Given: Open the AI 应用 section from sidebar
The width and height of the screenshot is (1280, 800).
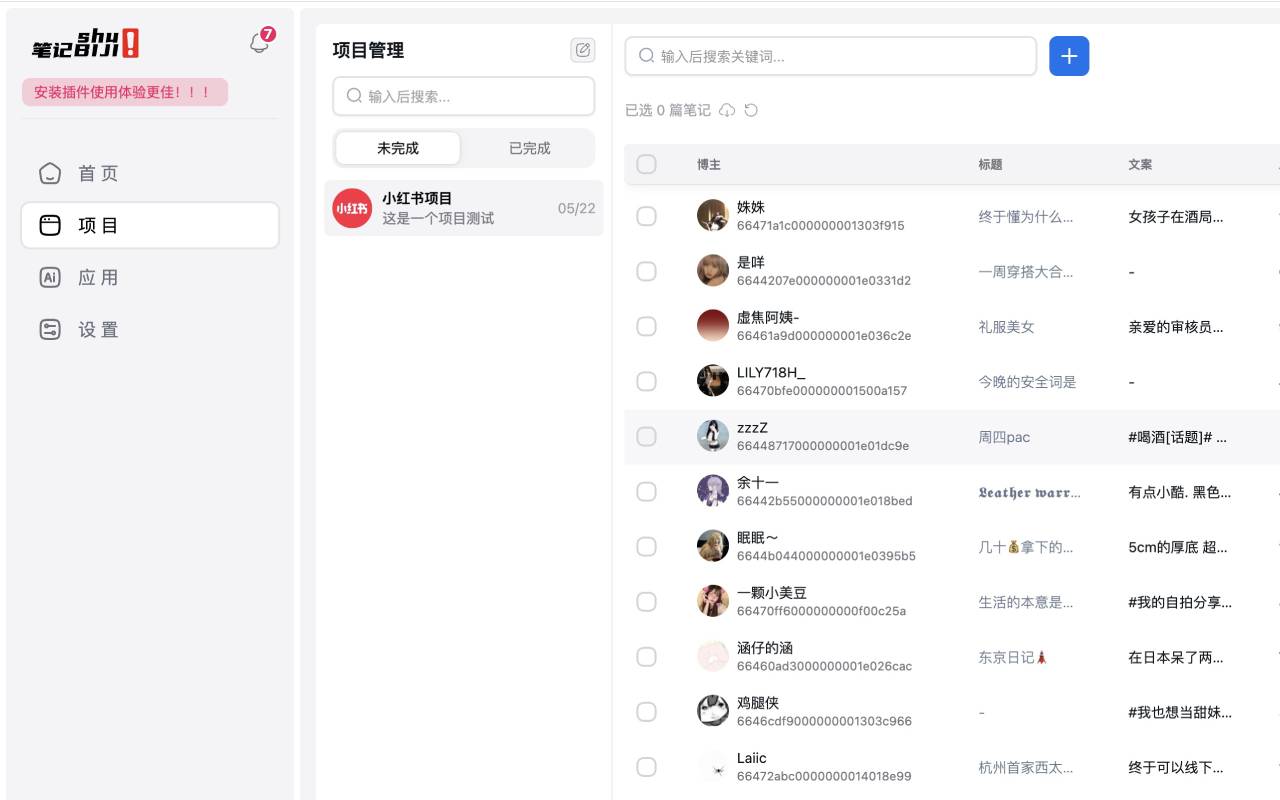Looking at the screenshot, I should 98,277.
